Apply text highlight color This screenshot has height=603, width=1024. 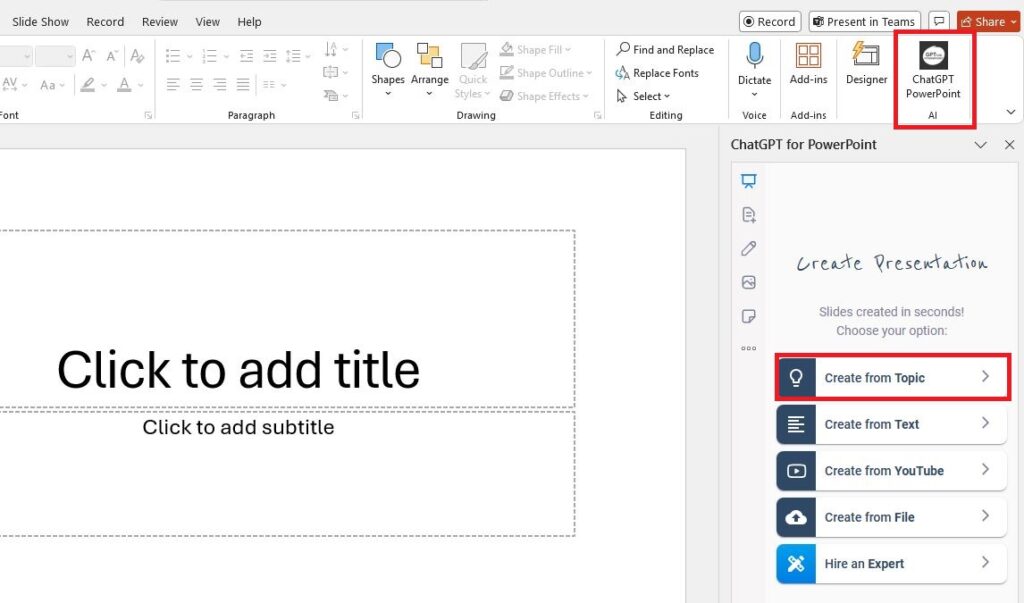[x=88, y=84]
